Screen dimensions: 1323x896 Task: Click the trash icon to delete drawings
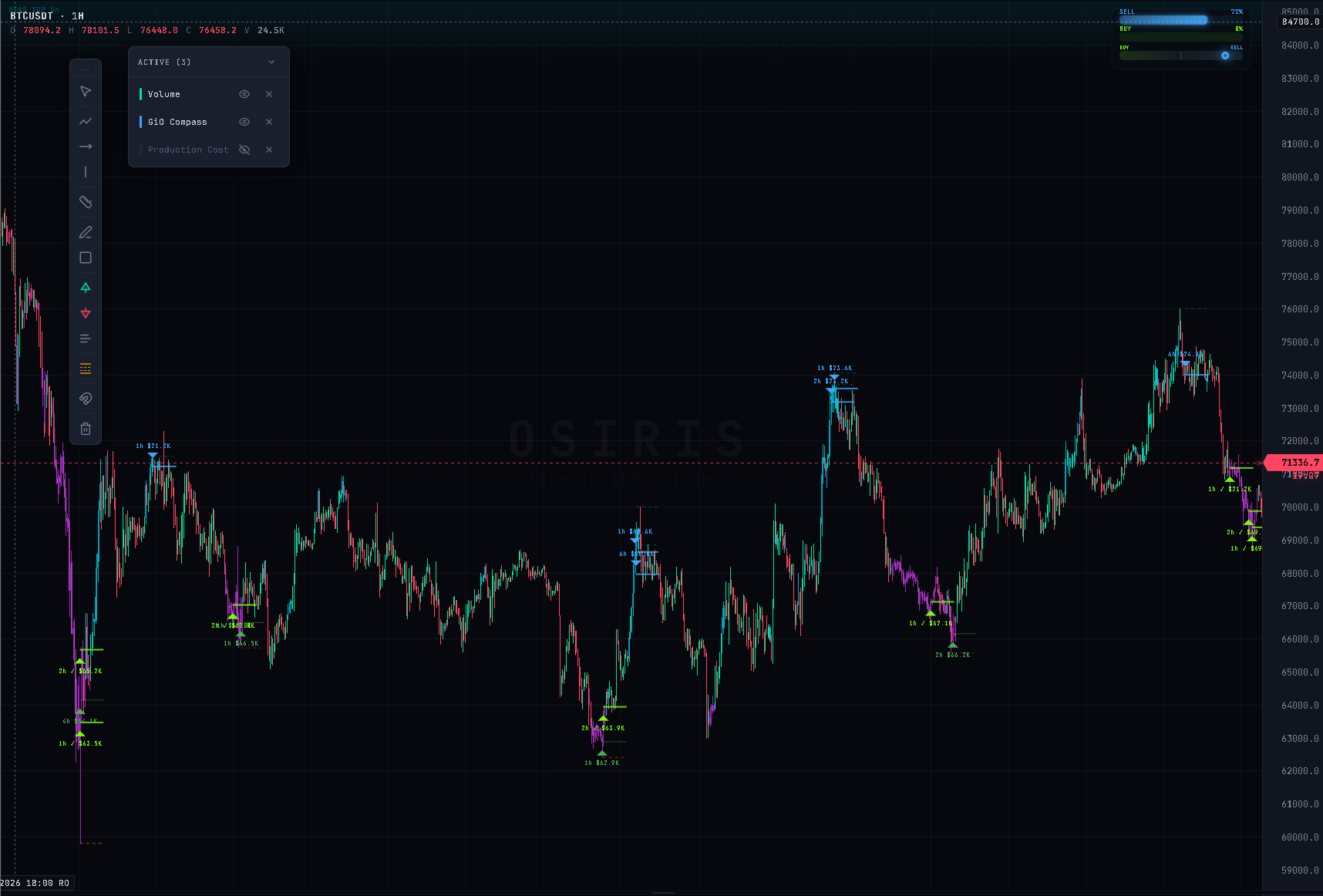(x=86, y=429)
